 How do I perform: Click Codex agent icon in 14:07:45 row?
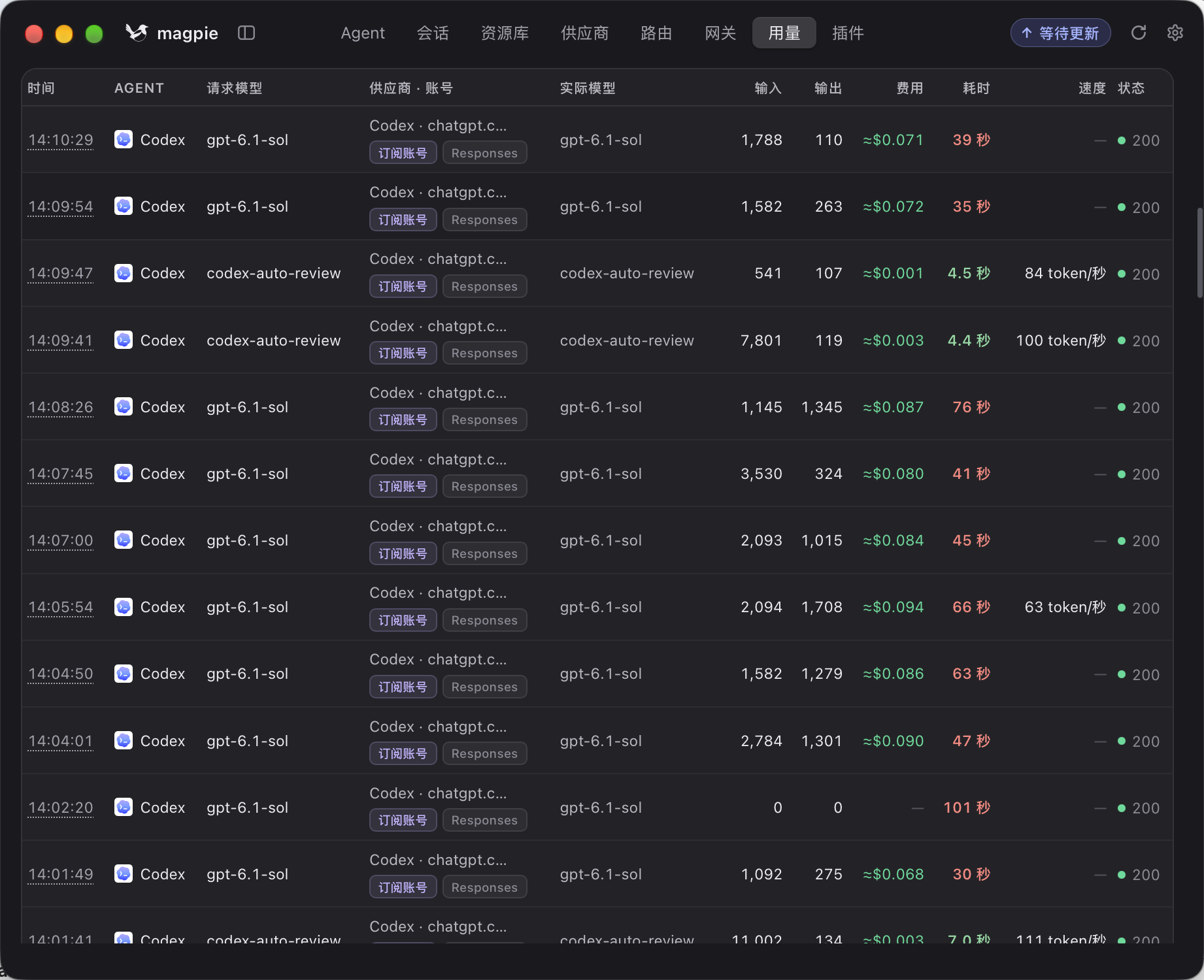(124, 473)
